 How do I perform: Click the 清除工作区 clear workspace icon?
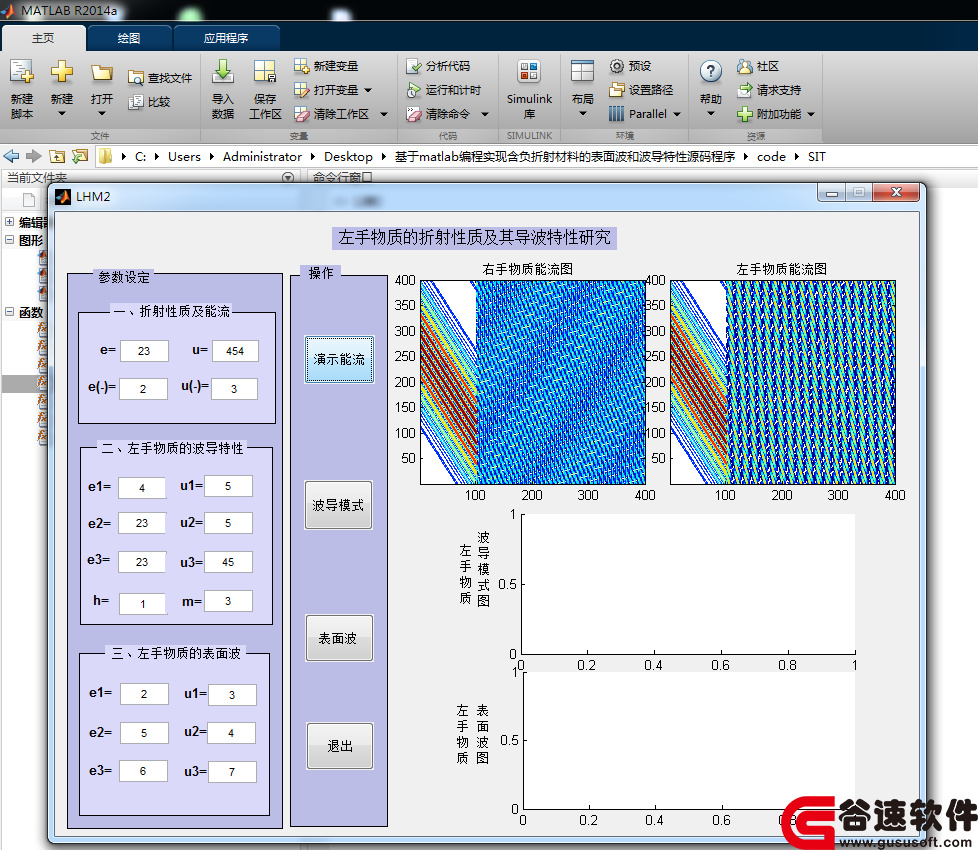point(301,114)
